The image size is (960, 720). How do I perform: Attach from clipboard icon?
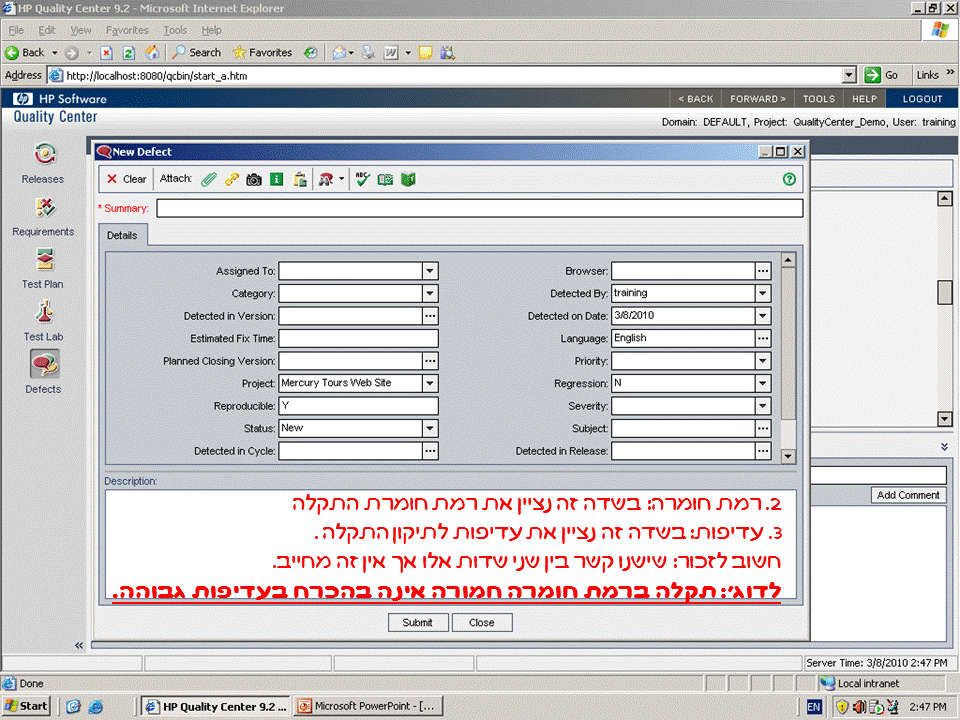click(x=300, y=179)
